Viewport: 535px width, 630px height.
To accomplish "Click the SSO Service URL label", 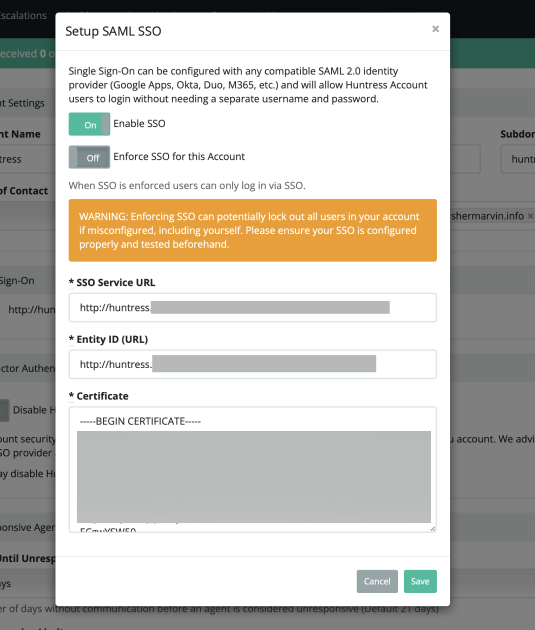I will pos(116,282).
